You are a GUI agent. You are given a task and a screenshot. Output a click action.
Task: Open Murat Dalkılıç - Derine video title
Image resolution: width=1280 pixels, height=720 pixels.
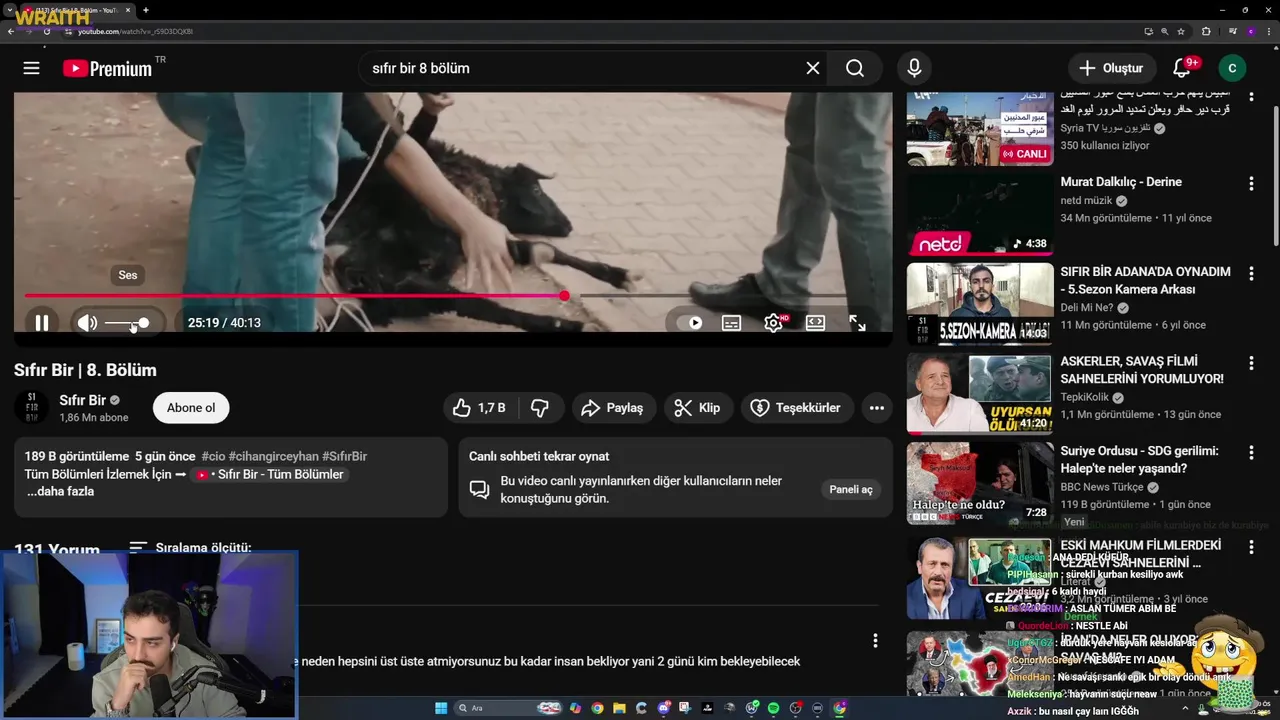tap(1121, 182)
